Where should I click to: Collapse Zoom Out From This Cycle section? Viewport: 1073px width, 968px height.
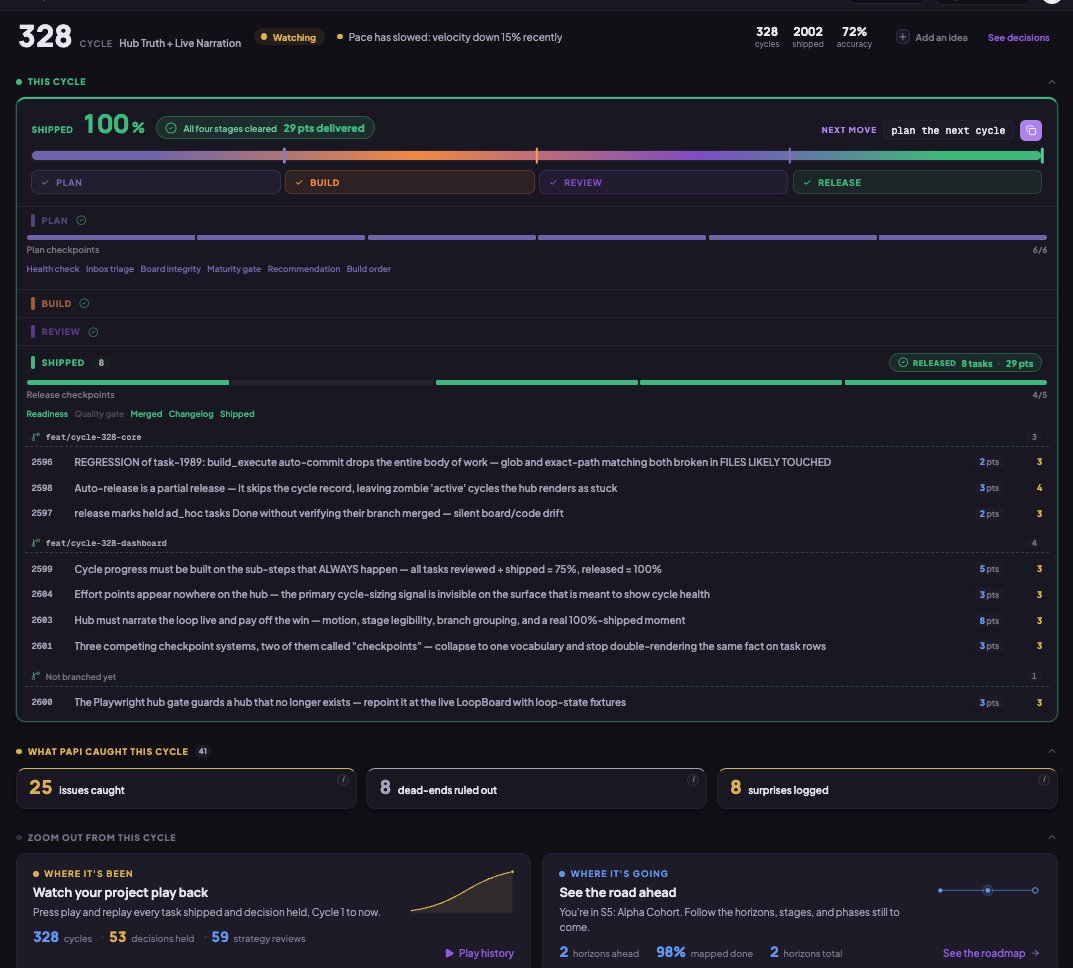click(1052, 837)
